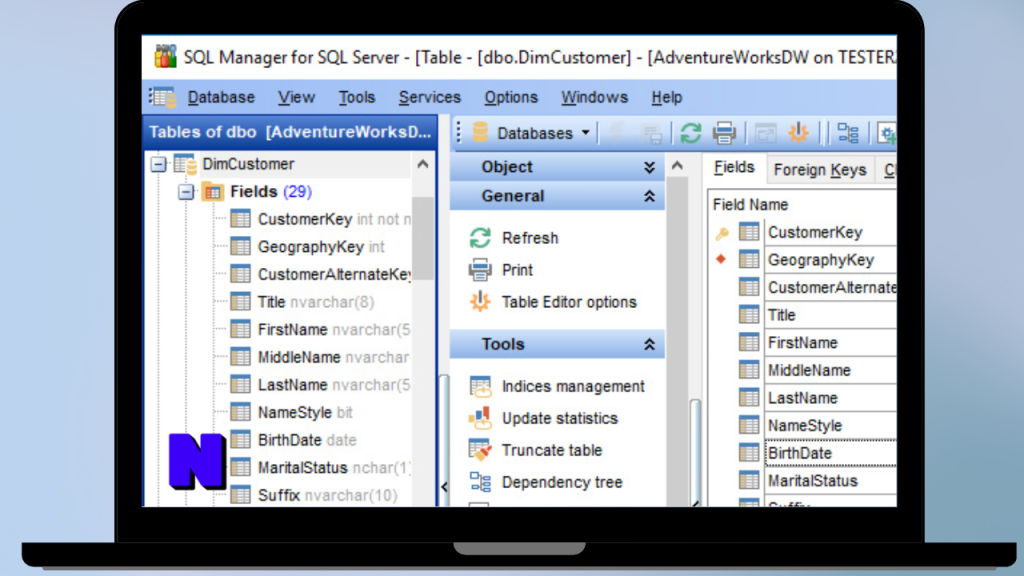The width and height of the screenshot is (1024, 576).
Task: Click the Dependency tree link in Tools
Action: 562,482
